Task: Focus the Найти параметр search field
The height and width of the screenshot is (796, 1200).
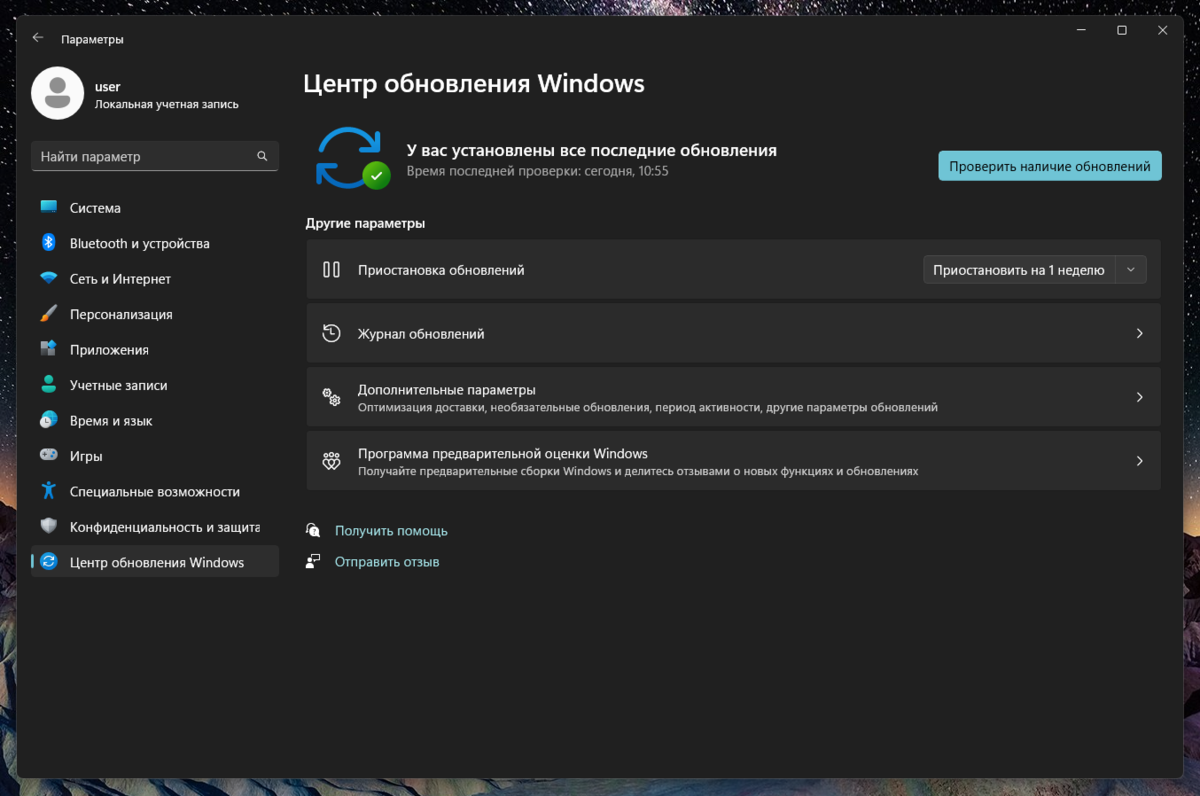Action: tap(155, 157)
